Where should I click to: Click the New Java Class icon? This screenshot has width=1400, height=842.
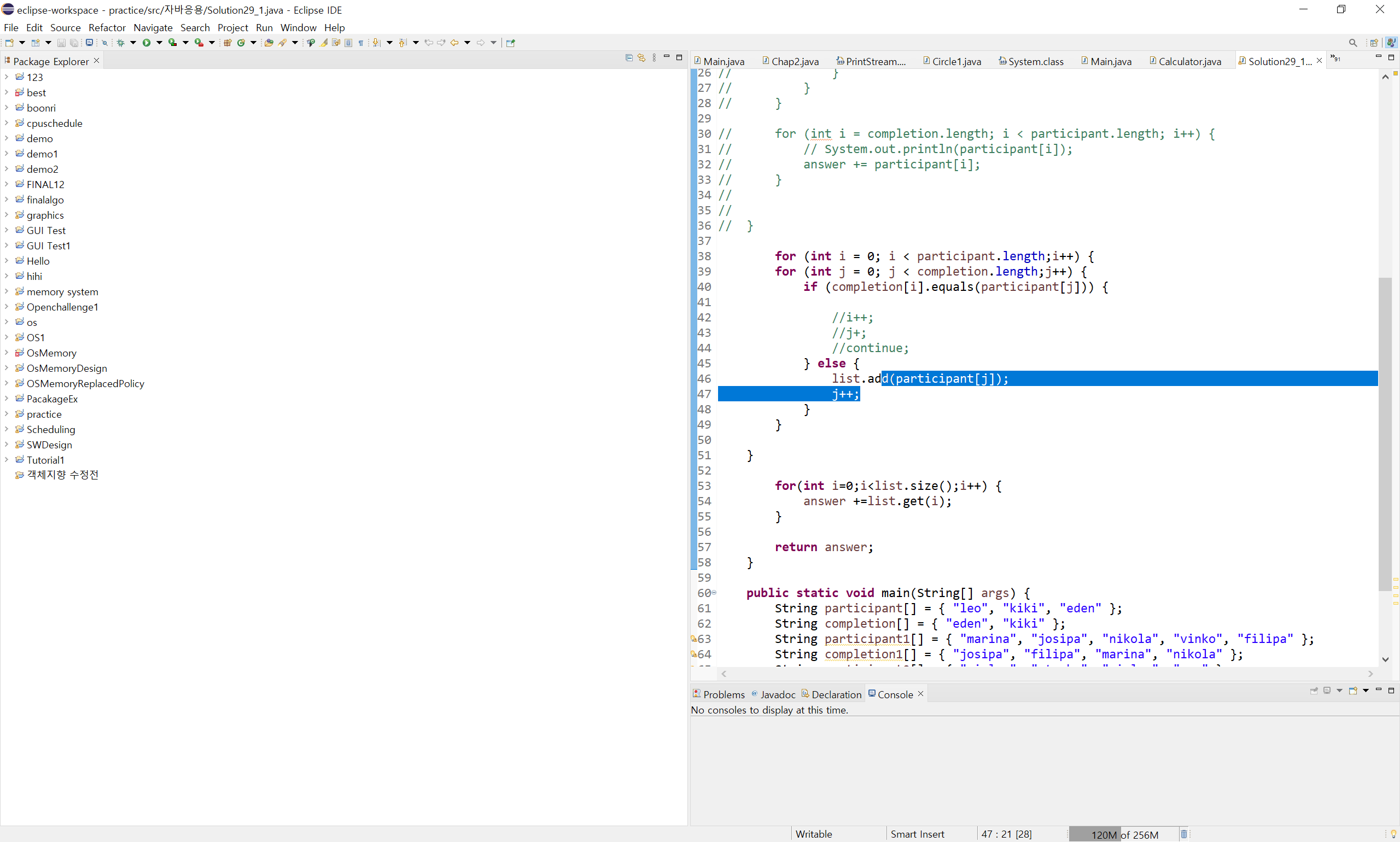pos(241,43)
